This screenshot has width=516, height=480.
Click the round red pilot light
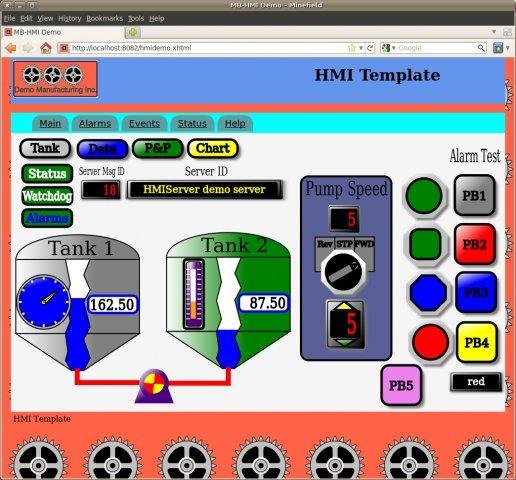click(430, 341)
